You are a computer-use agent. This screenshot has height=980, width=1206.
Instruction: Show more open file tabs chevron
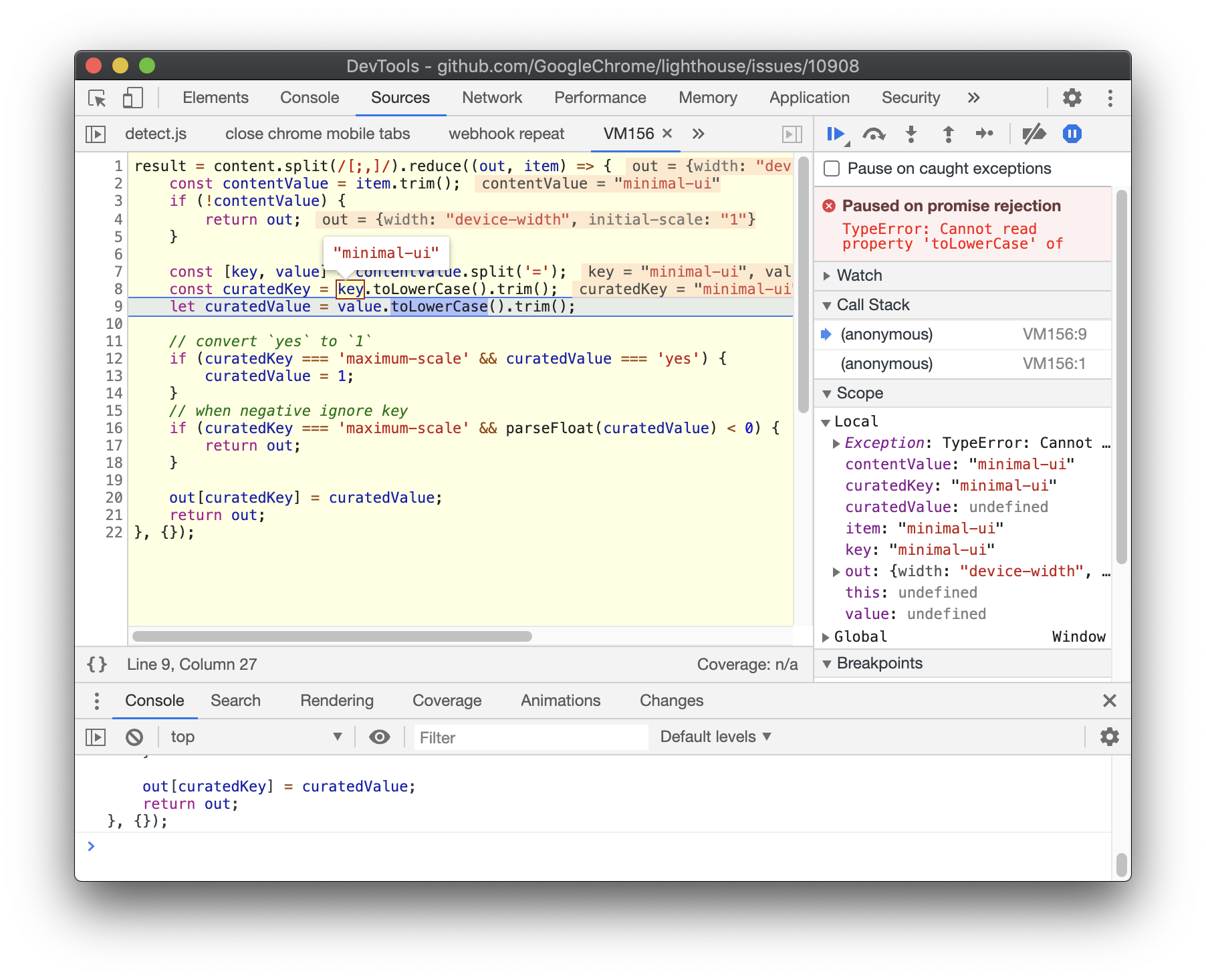698,134
